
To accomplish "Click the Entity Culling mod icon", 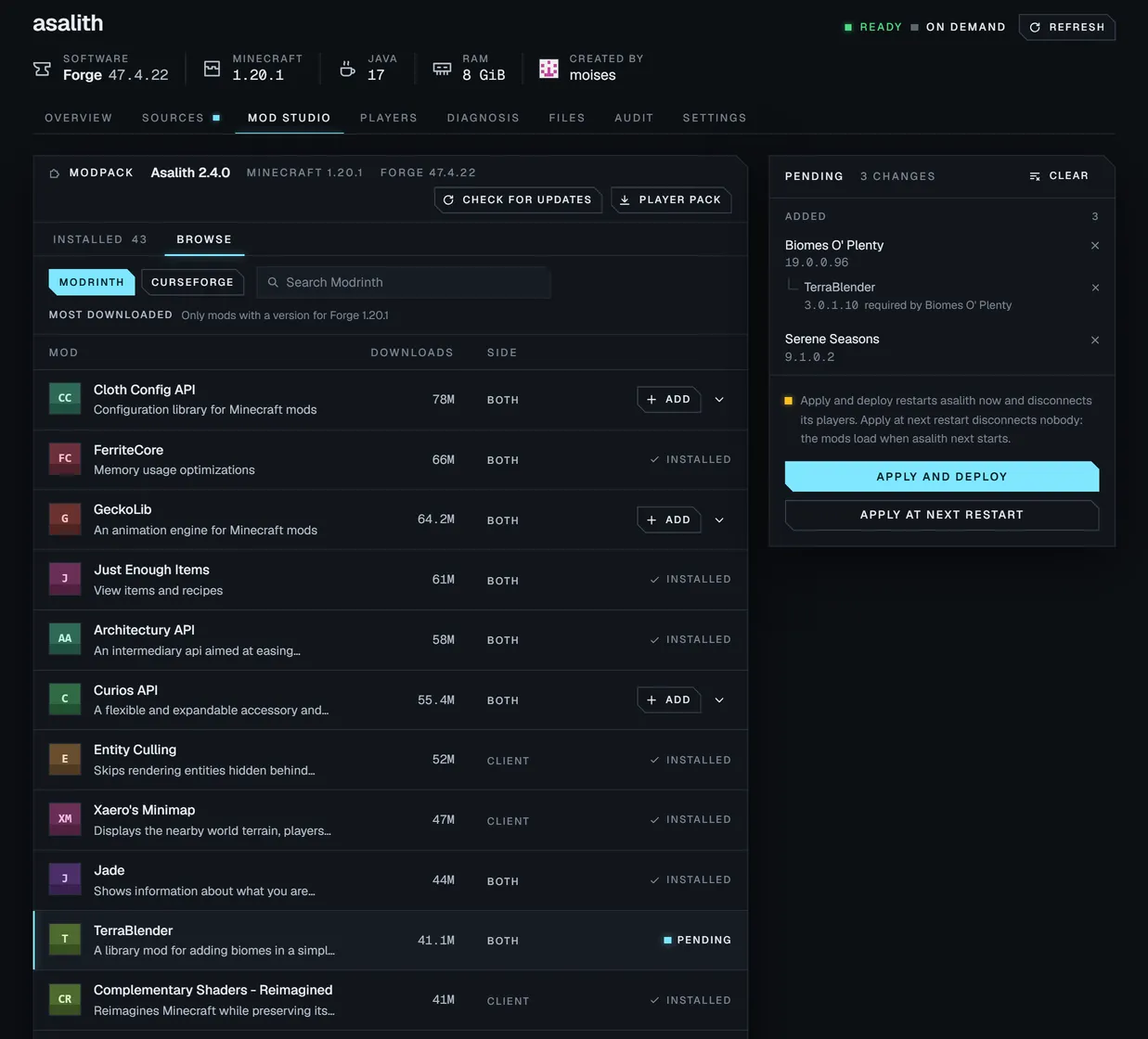I will click(x=65, y=760).
